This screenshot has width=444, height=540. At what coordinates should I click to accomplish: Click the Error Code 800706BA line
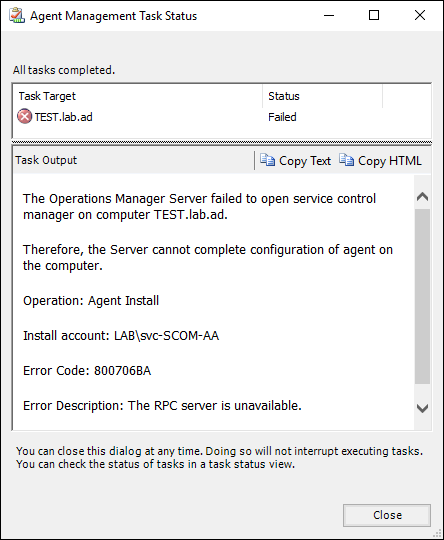tap(87, 371)
